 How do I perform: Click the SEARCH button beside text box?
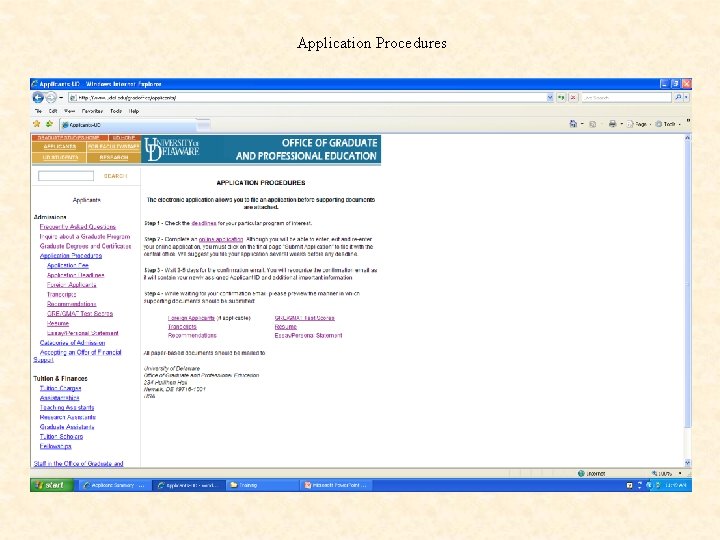coord(115,176)
